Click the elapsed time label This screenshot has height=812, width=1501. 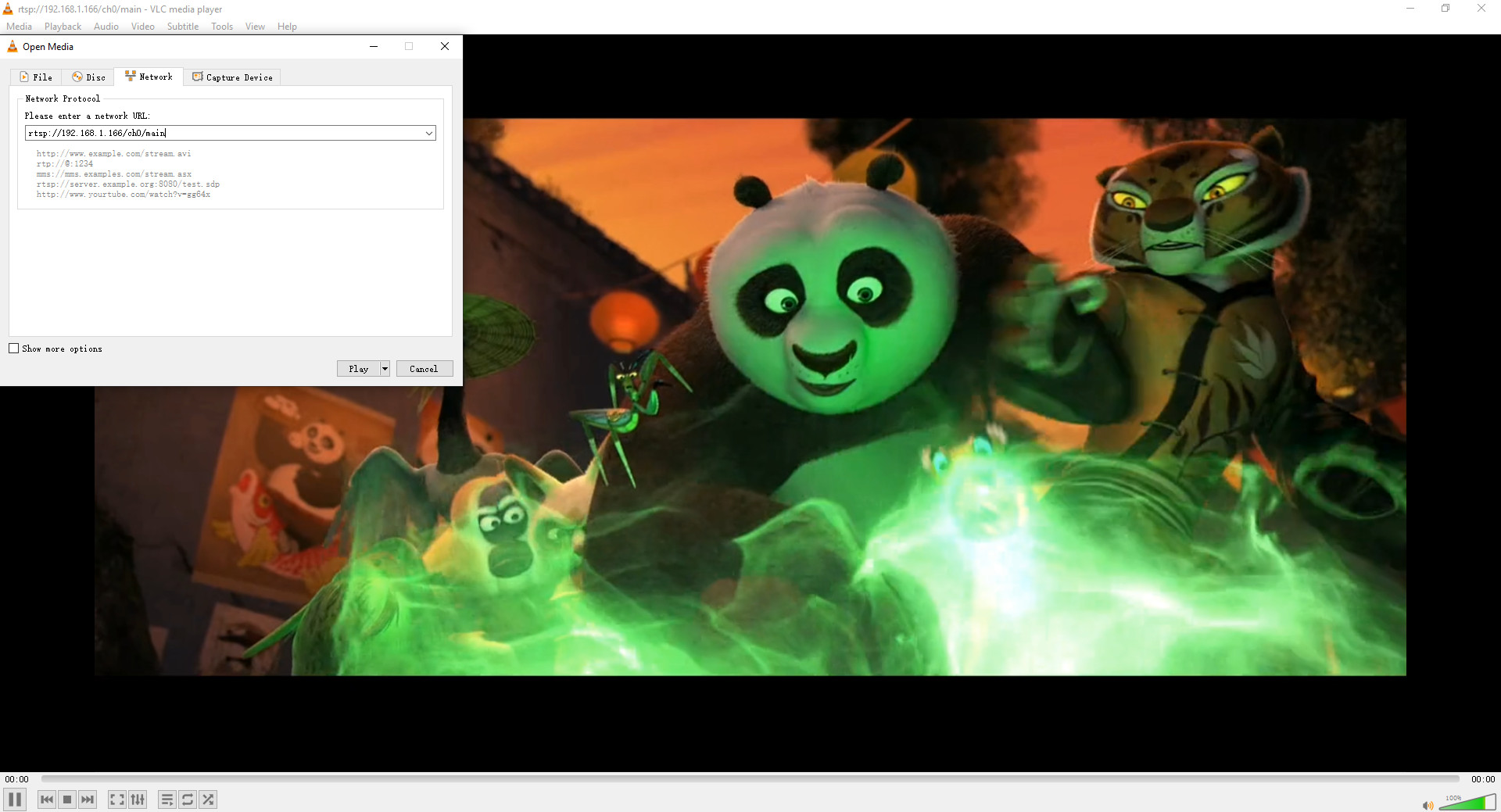16,779
